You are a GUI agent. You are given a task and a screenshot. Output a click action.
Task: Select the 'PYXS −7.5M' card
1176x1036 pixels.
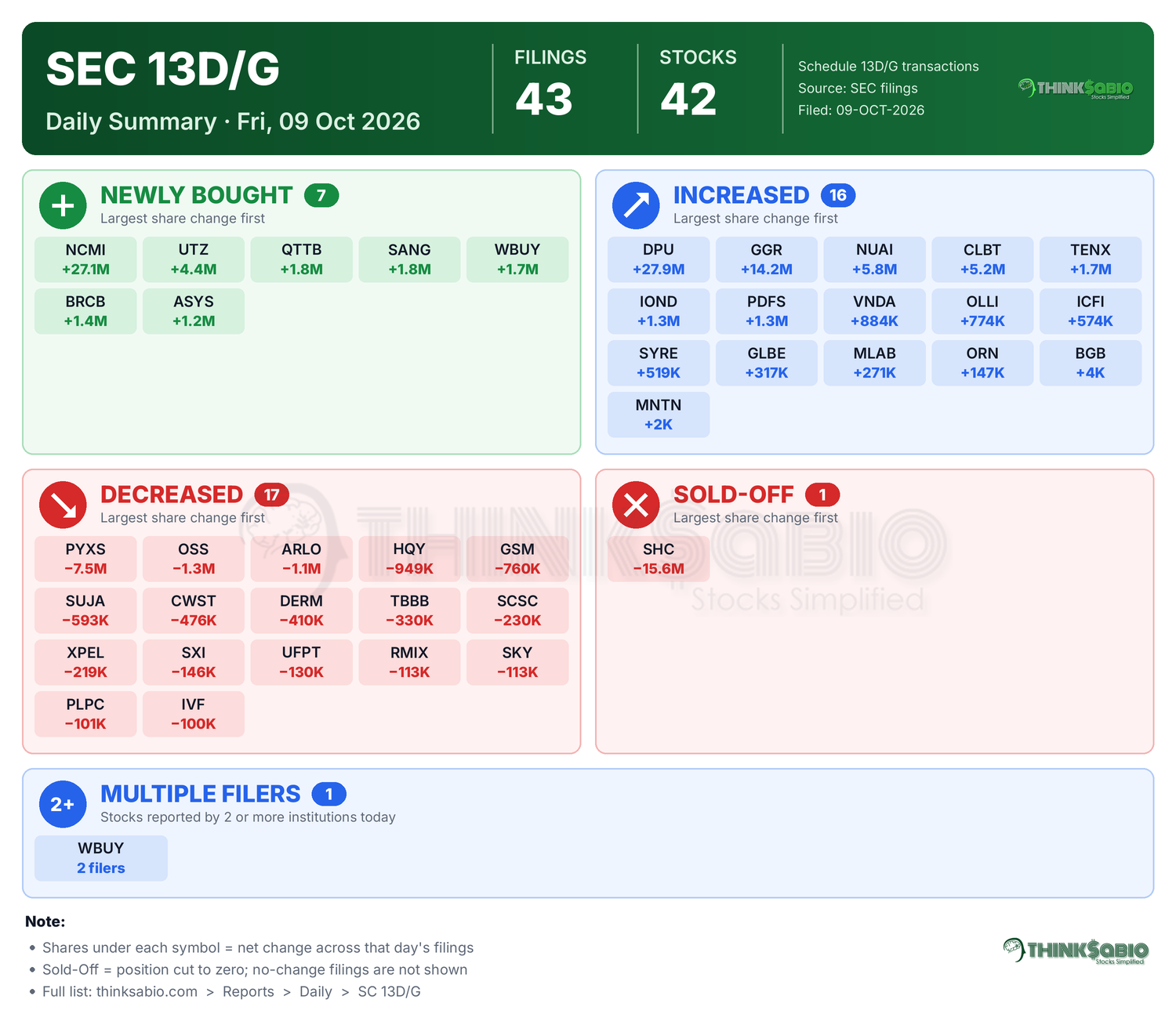85,559
